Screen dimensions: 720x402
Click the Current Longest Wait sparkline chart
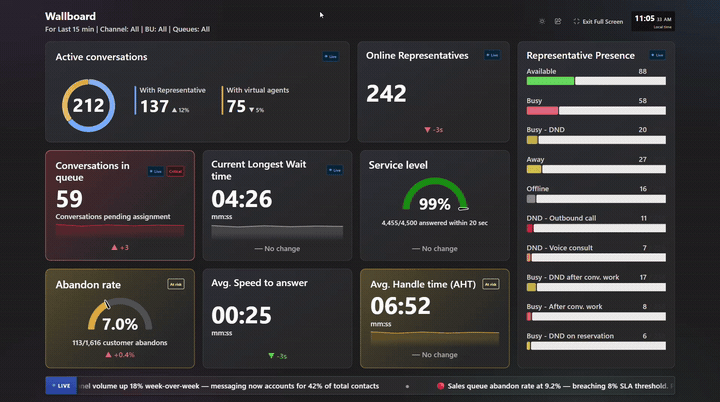pos(277,231)
